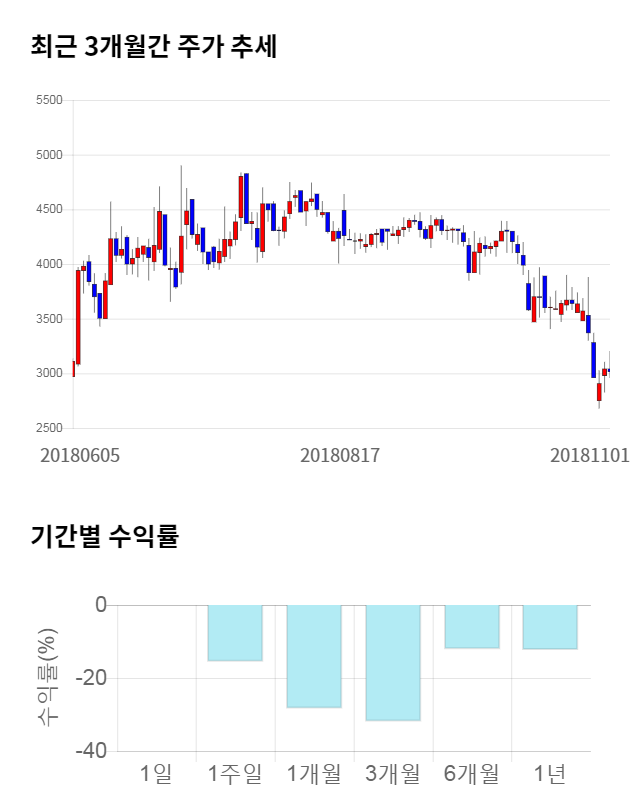Select the 1년 axis label
Screen dimensions: 640x810
[550, 773]
